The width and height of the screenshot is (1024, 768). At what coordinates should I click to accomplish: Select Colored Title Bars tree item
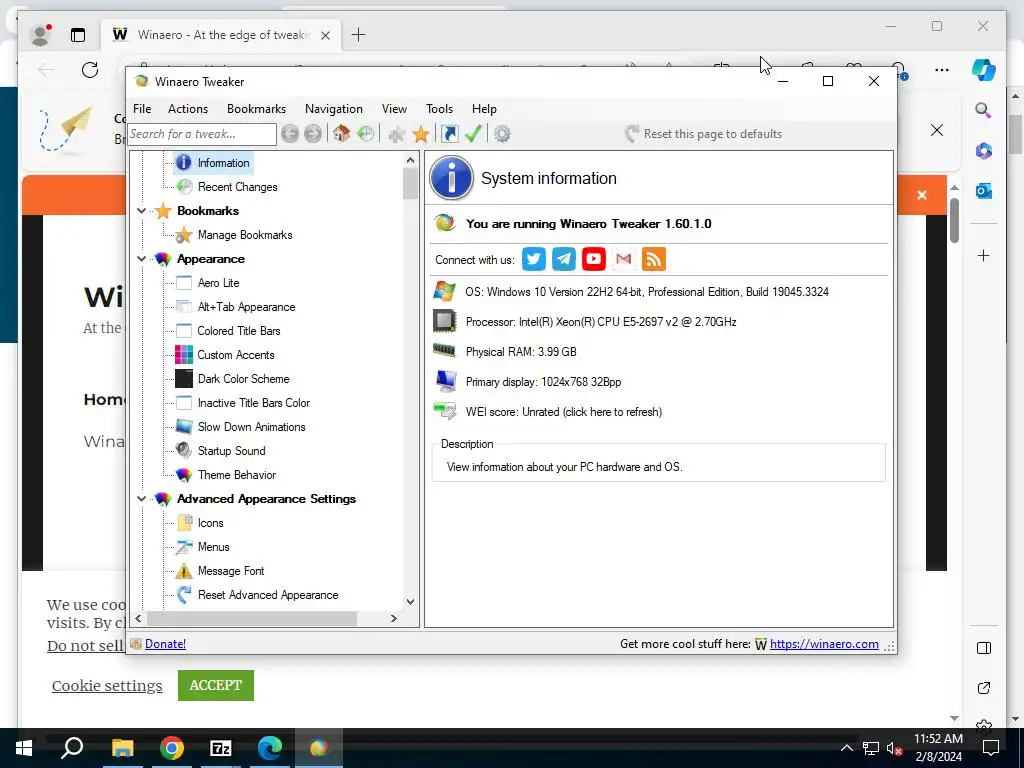238,331
